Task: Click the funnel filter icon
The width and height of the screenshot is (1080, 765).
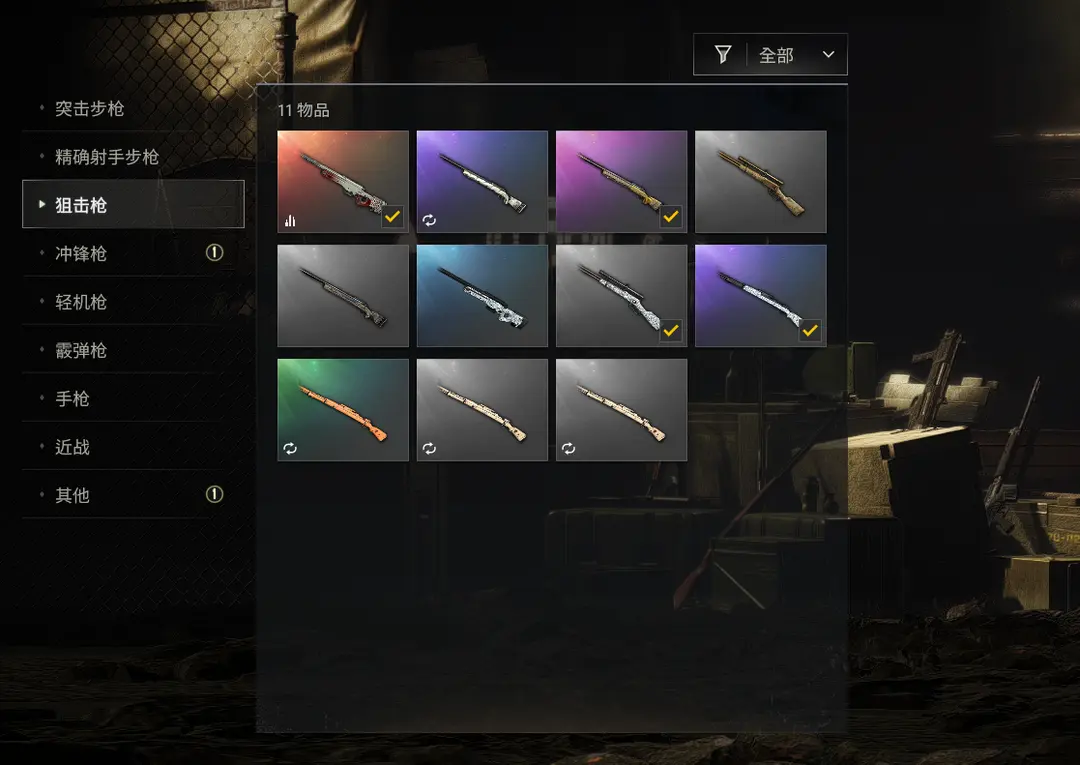Action: coord(723,54)
